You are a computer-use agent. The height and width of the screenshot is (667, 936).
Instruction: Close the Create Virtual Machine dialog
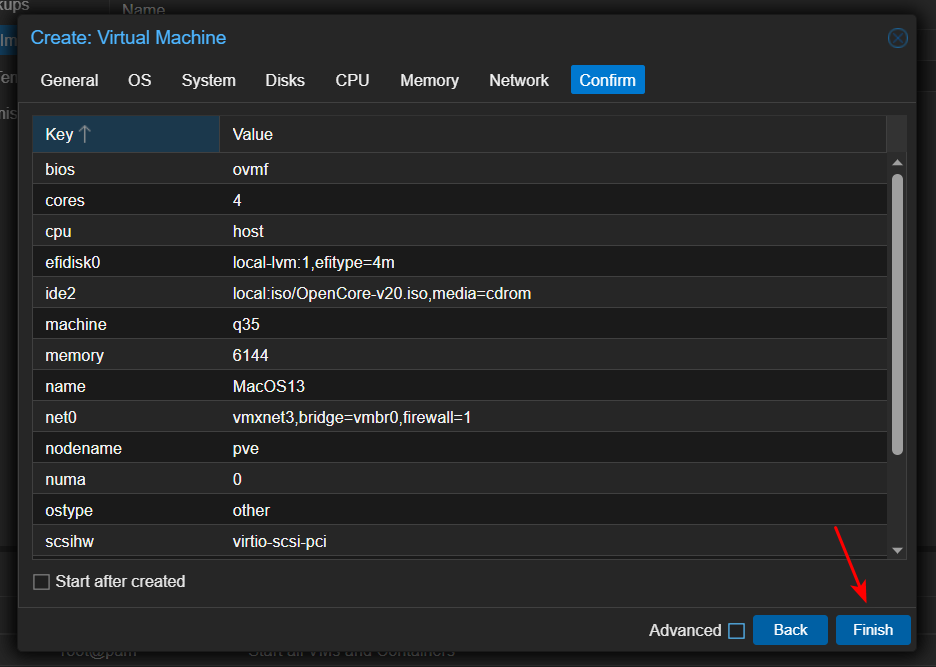897,38
